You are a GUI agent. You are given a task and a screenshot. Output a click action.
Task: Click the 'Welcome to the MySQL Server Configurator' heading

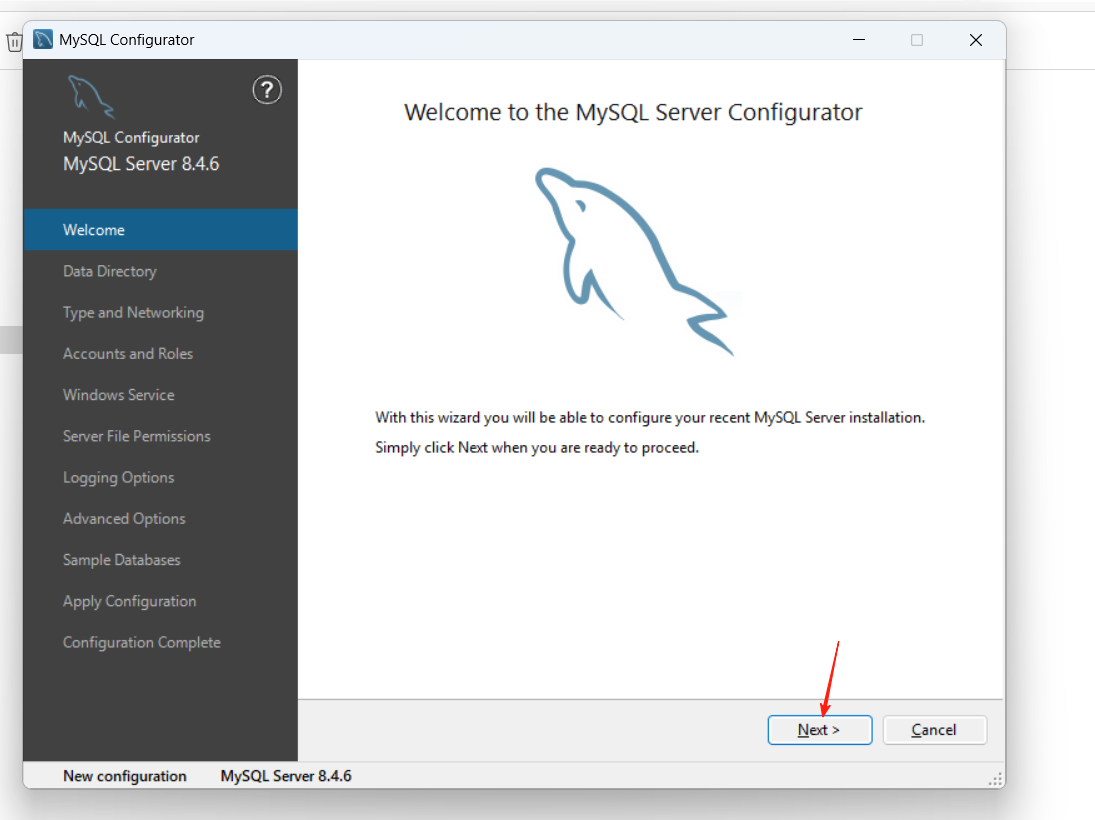[633, 112]
